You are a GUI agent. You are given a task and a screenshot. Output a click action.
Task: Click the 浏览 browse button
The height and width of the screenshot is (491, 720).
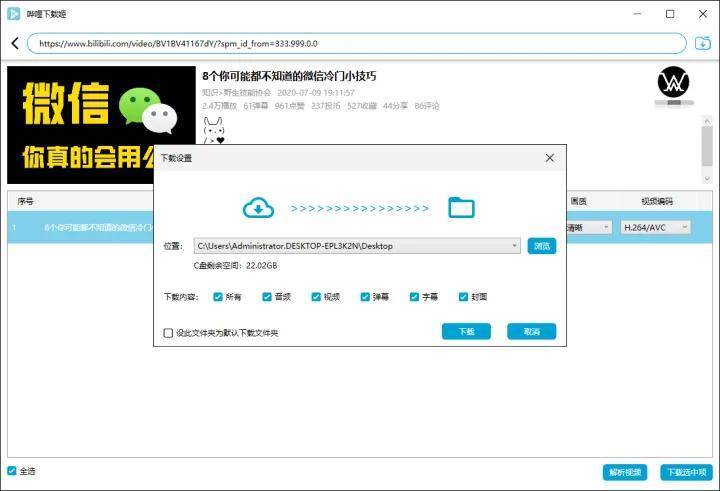click(x=541, y=246)
